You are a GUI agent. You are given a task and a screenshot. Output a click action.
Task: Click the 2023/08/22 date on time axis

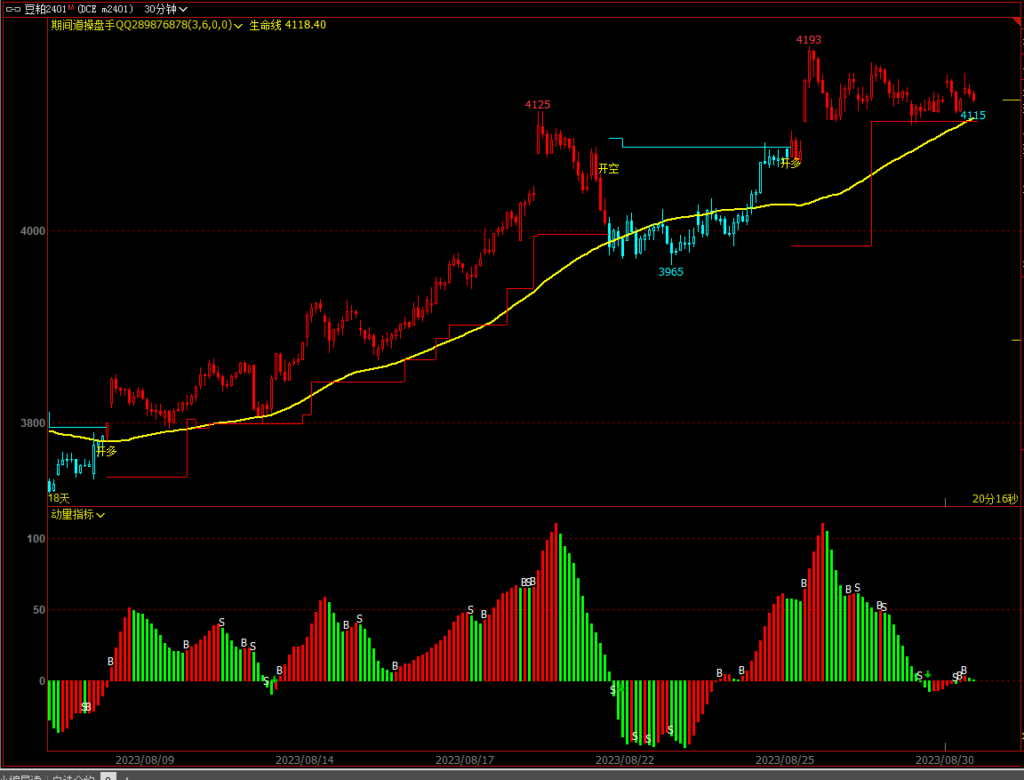622,761
